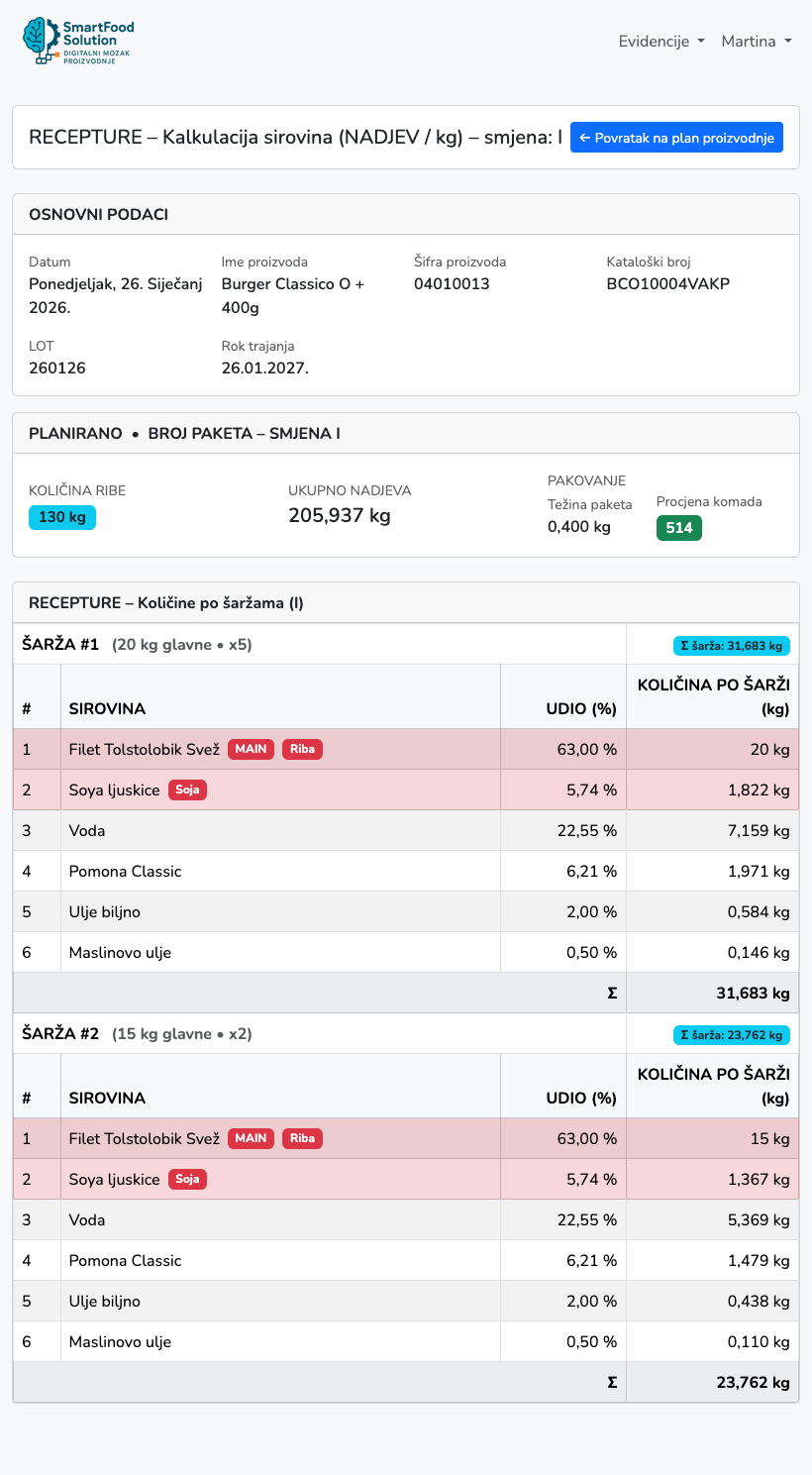The image size is (812, 1475).
Task: Click Soja badge in Šarža #2
Action: [x=187, y=1179]
